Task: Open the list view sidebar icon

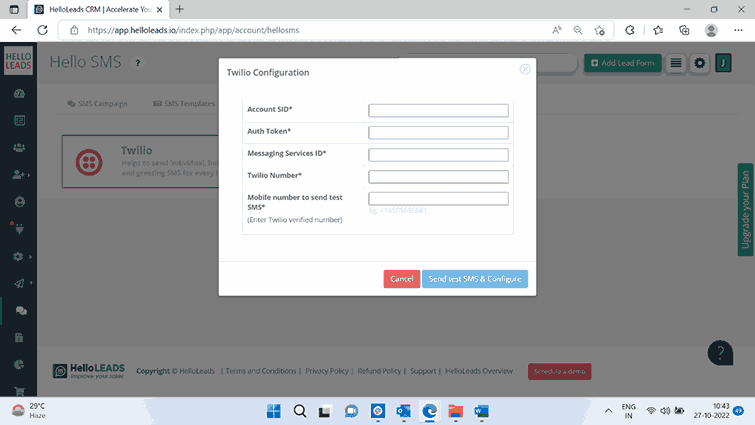Action: [19, 120]
